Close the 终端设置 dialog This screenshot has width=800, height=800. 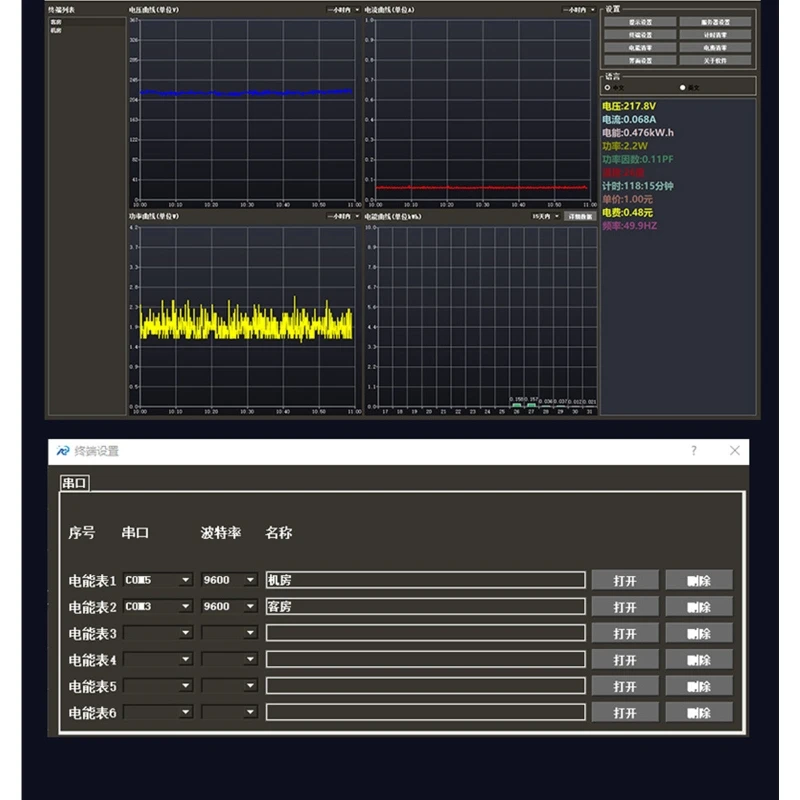(734, 451)
